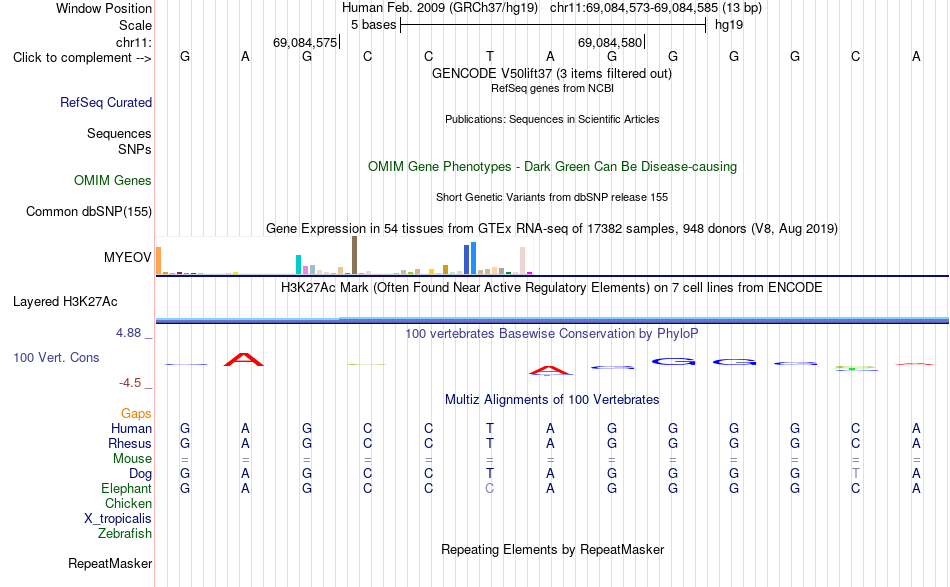950x587 pixels.
Task: Click the chr11: ruler label
Action: coord(134,42)
